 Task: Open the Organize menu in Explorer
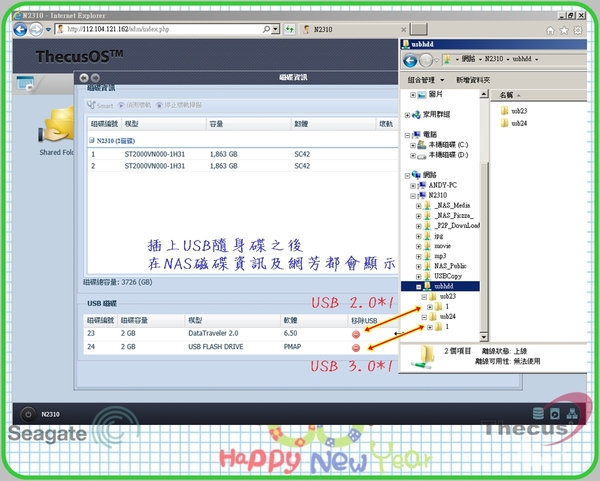(426, 80)
